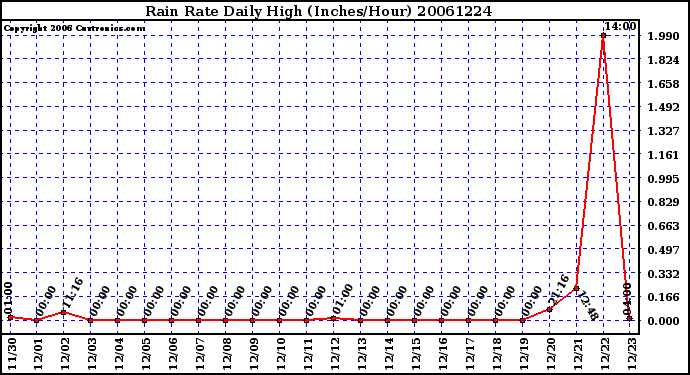This screenshot has height=375, width=690.
Task: Select the 12/20 date on the x-axis
Action: tap(551, 354)
